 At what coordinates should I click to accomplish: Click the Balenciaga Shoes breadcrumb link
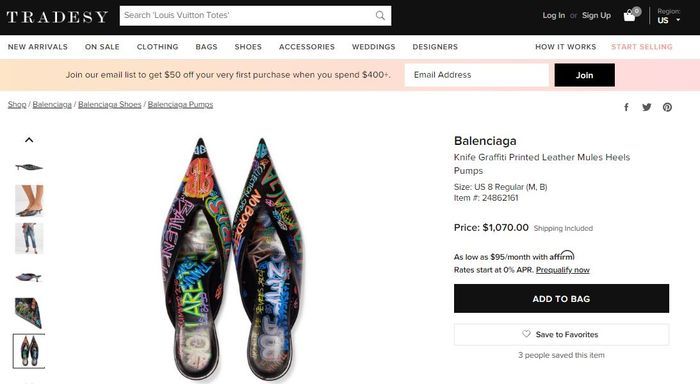(109, 104)
